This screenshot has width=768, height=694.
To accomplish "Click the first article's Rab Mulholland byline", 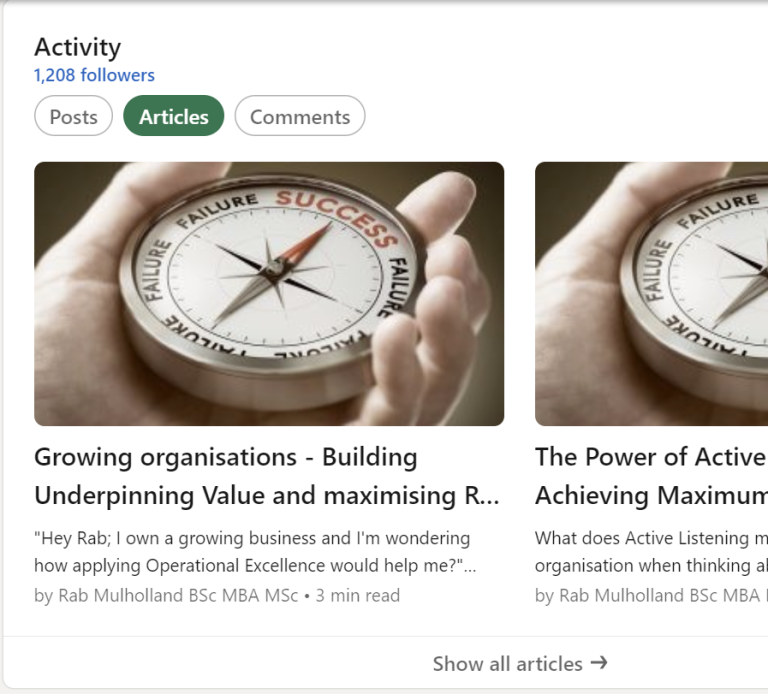I will pyautogui.click(x=166, y=596).
